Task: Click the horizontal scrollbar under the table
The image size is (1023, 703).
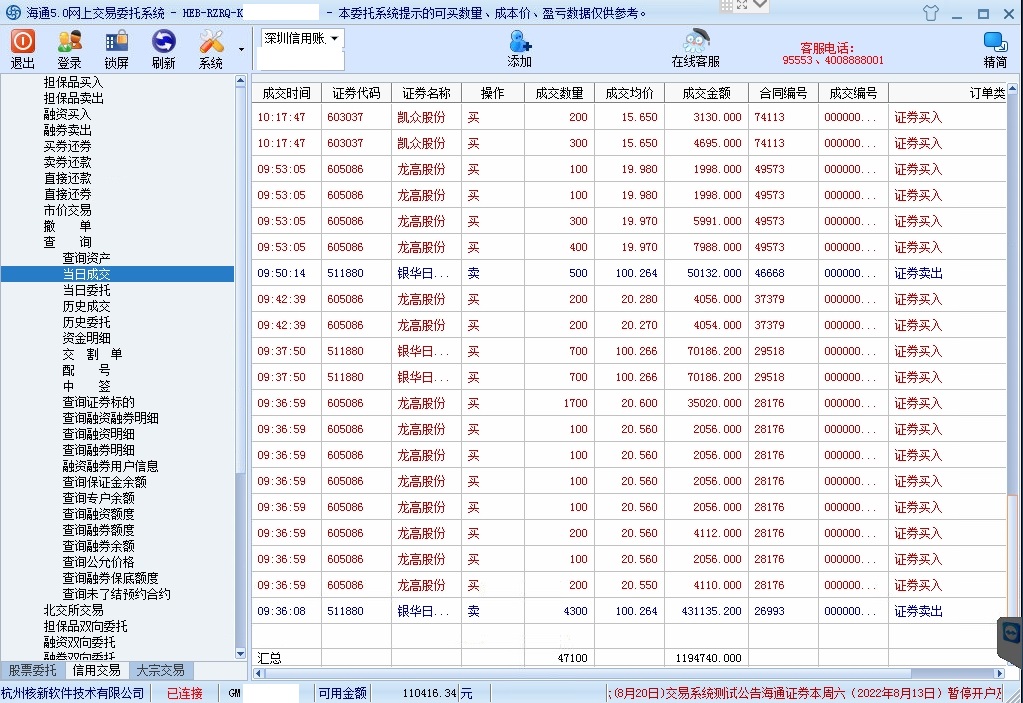Action: click(600, 674)
